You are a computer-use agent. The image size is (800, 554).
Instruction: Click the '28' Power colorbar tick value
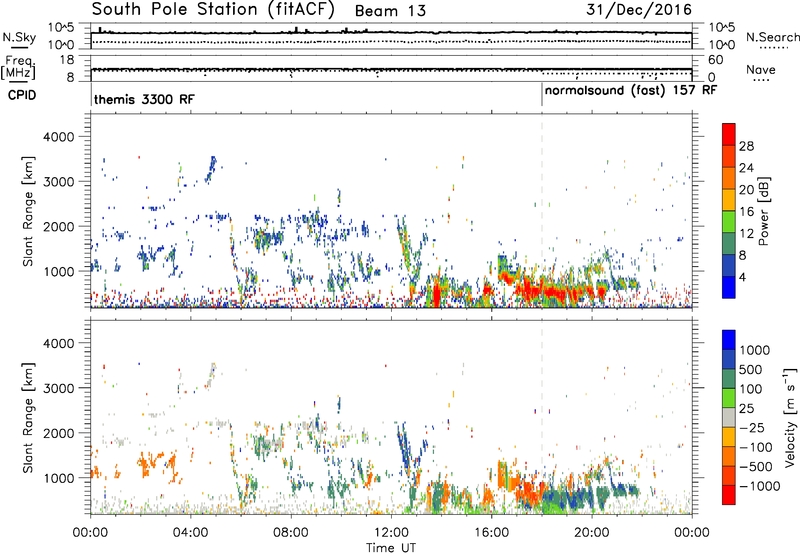pos(746,146)
